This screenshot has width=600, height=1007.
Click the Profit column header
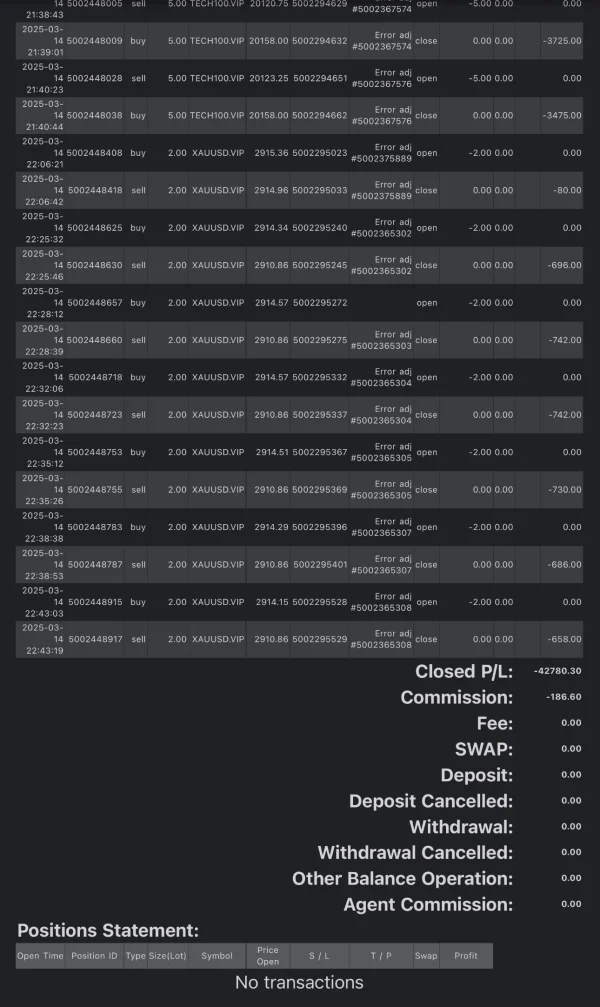click(466, 956)
